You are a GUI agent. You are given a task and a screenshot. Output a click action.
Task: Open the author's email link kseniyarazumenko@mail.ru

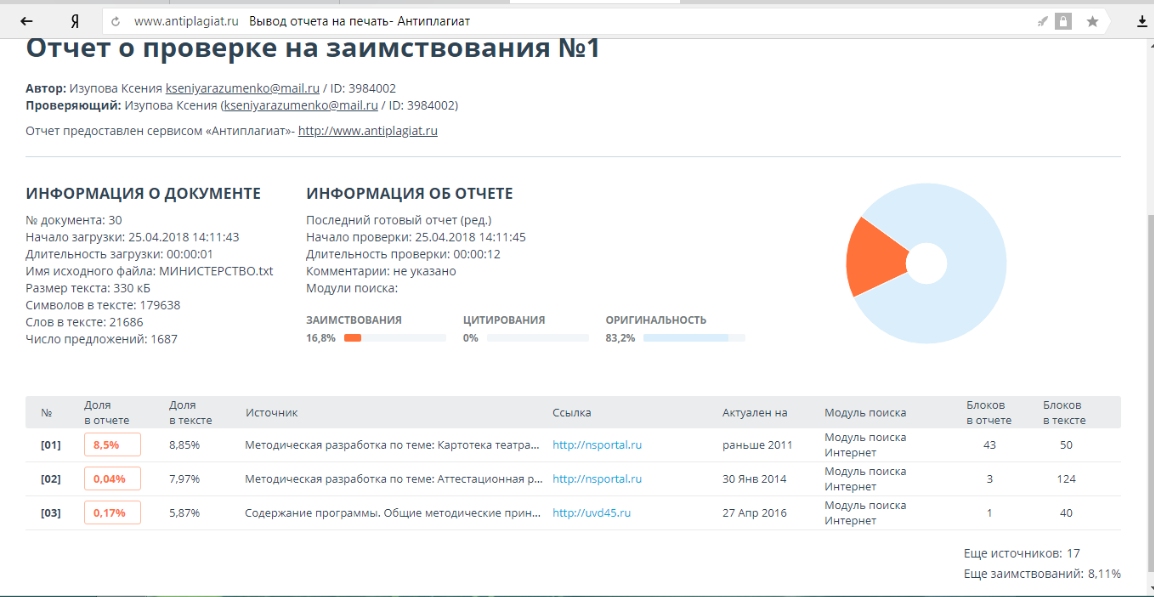point(242,88)
